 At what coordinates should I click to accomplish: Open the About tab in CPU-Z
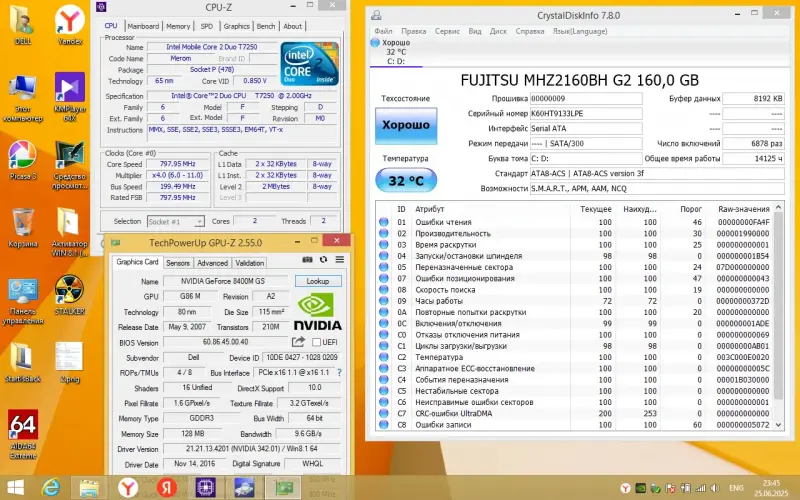[x=292, y=26]
